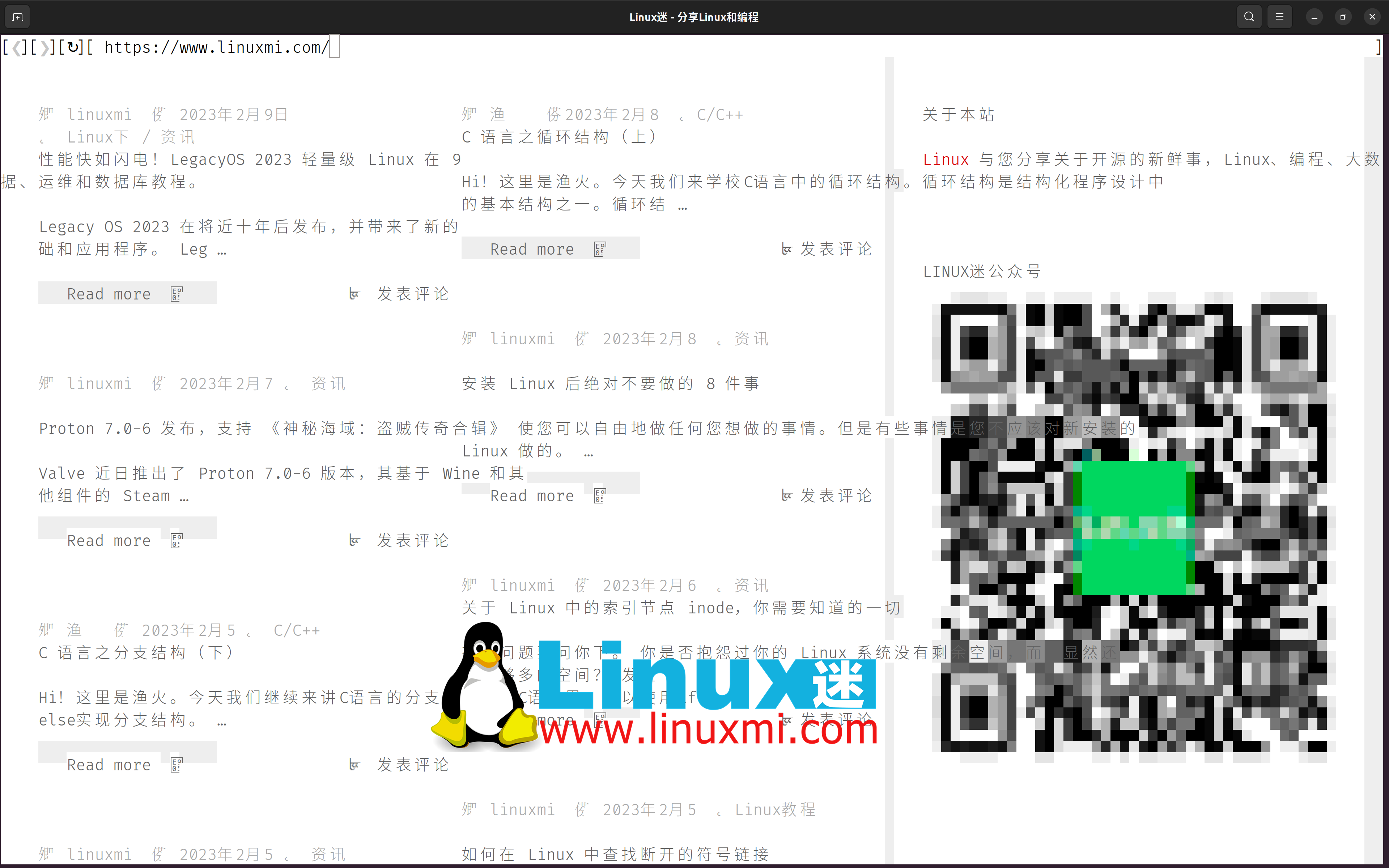Image resolution: width=1389 pixels, height=868 pixels.
Task: Click author 渔 on the 2023年2月8 C/C++ post
Action: [x=497, y=115]
